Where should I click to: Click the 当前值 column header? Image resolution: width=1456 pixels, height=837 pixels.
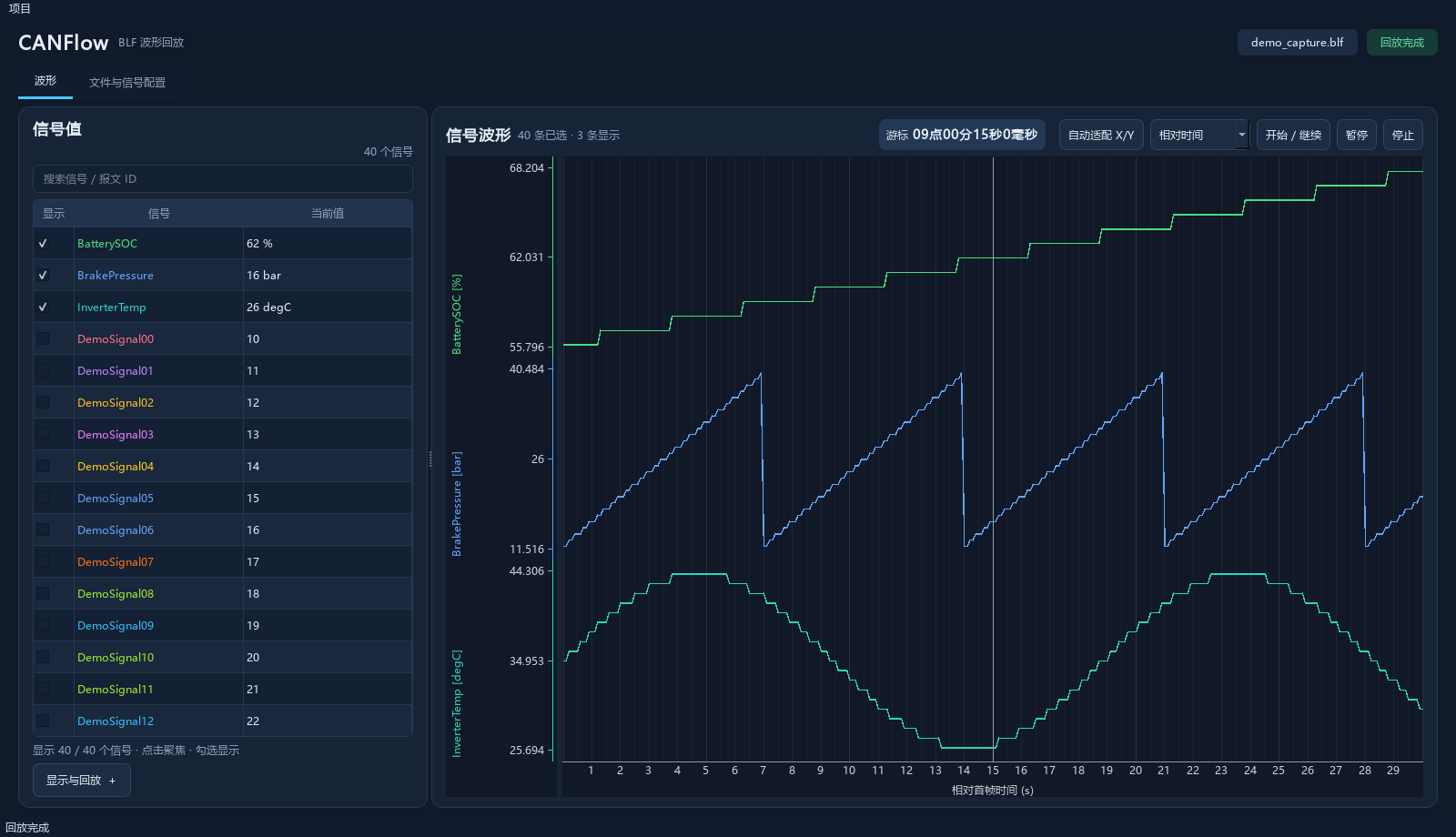[x=328, y=213]
